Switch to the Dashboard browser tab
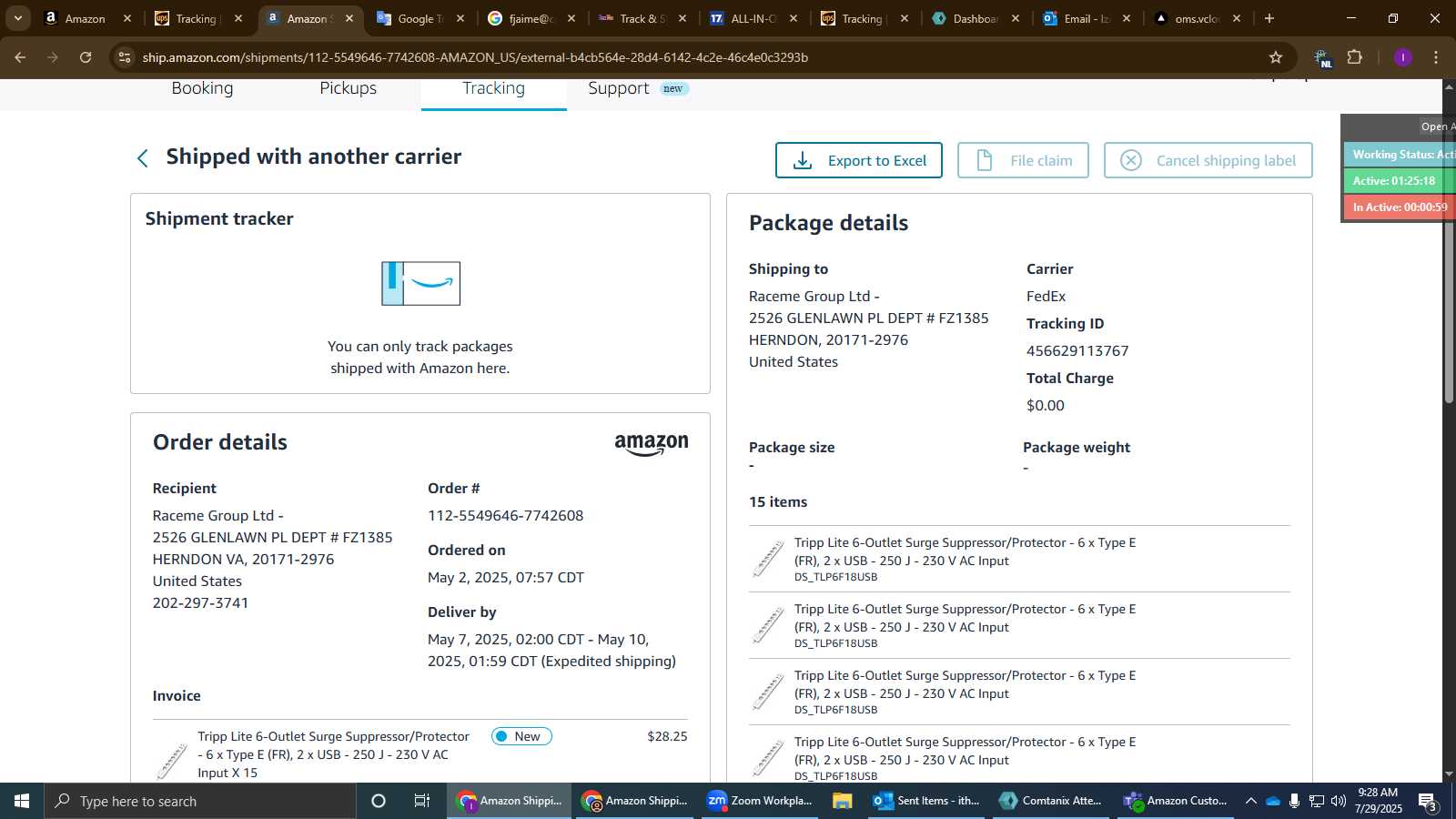1456x819 pixels. (976, 18)
